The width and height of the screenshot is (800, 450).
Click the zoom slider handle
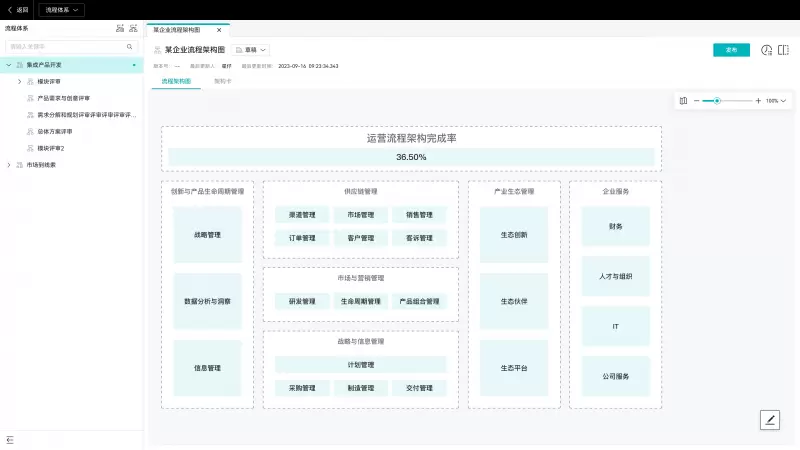[717, 101]
